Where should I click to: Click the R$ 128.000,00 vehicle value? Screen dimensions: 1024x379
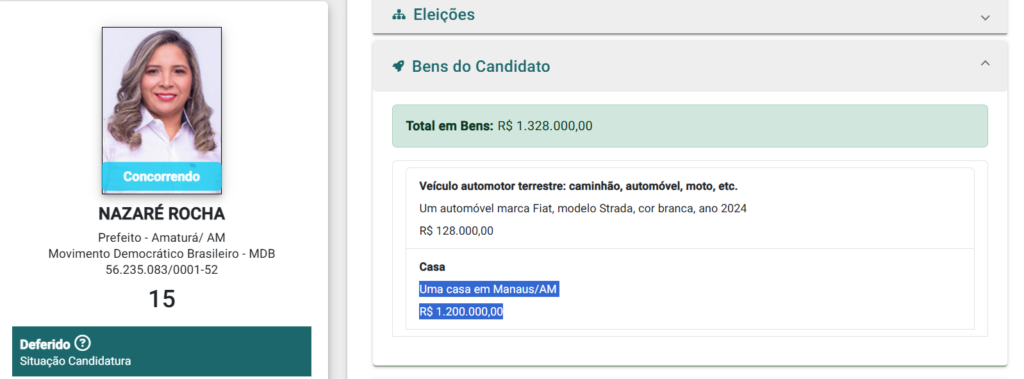(x=456, y=231)
